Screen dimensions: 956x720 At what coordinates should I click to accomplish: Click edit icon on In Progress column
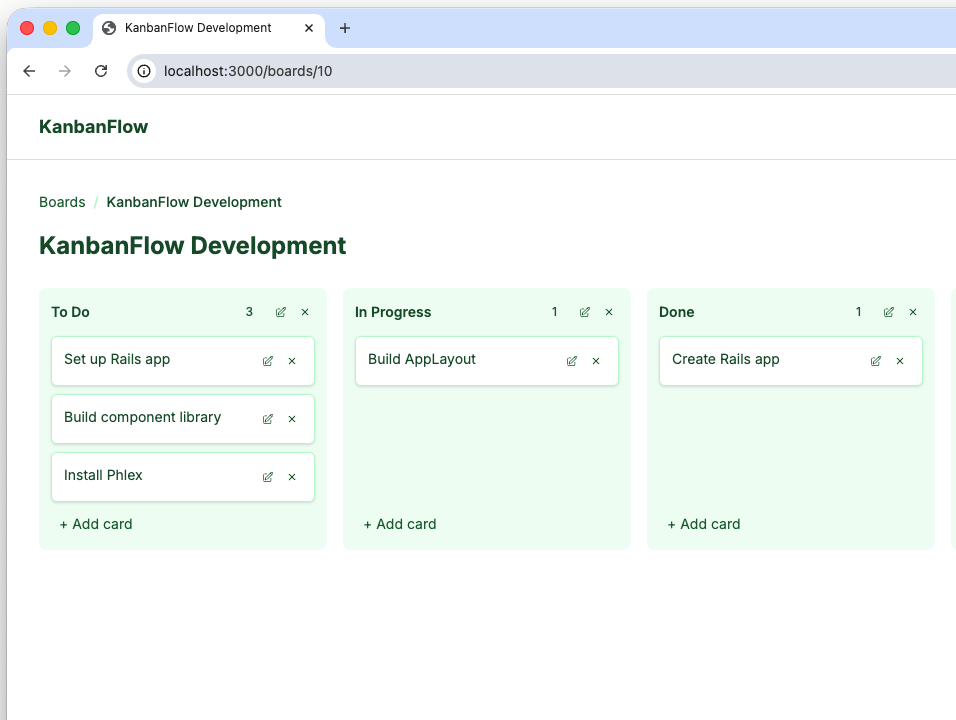[585, 312]
